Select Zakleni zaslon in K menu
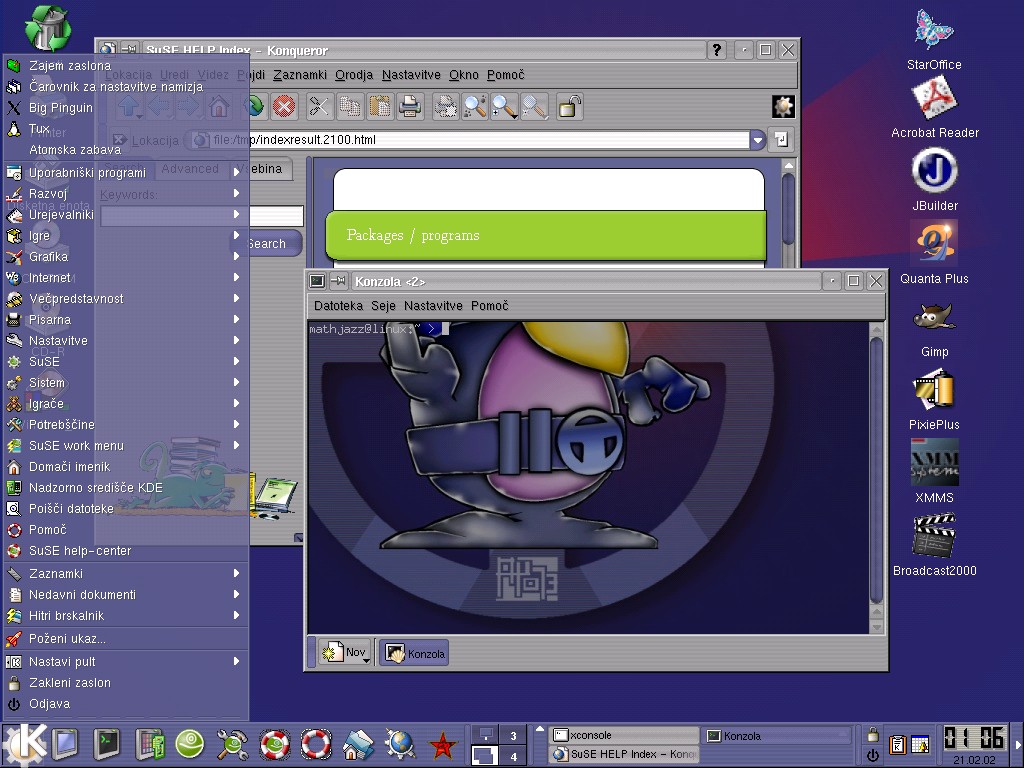Image resolution: width=1024 pixels, height=768 pixels. [x=126, y=682]
